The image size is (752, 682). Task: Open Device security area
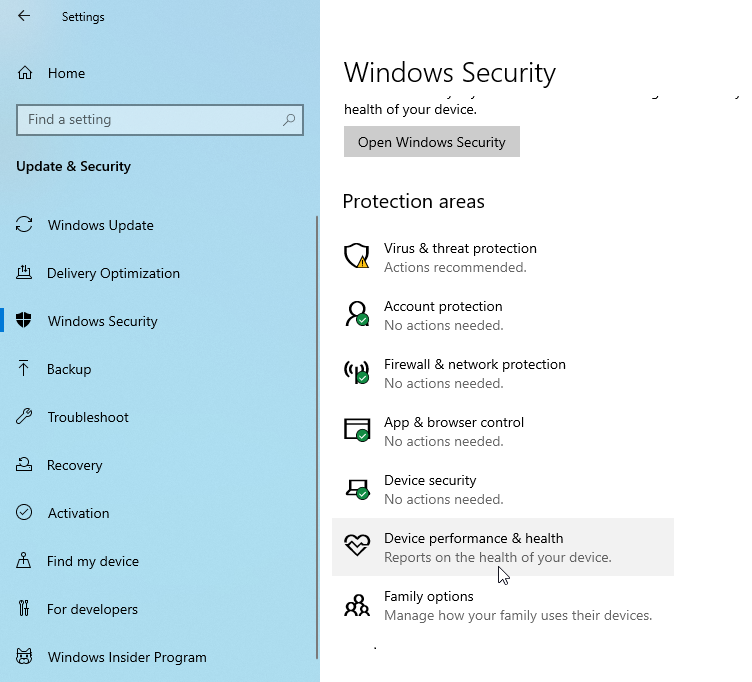503,489
